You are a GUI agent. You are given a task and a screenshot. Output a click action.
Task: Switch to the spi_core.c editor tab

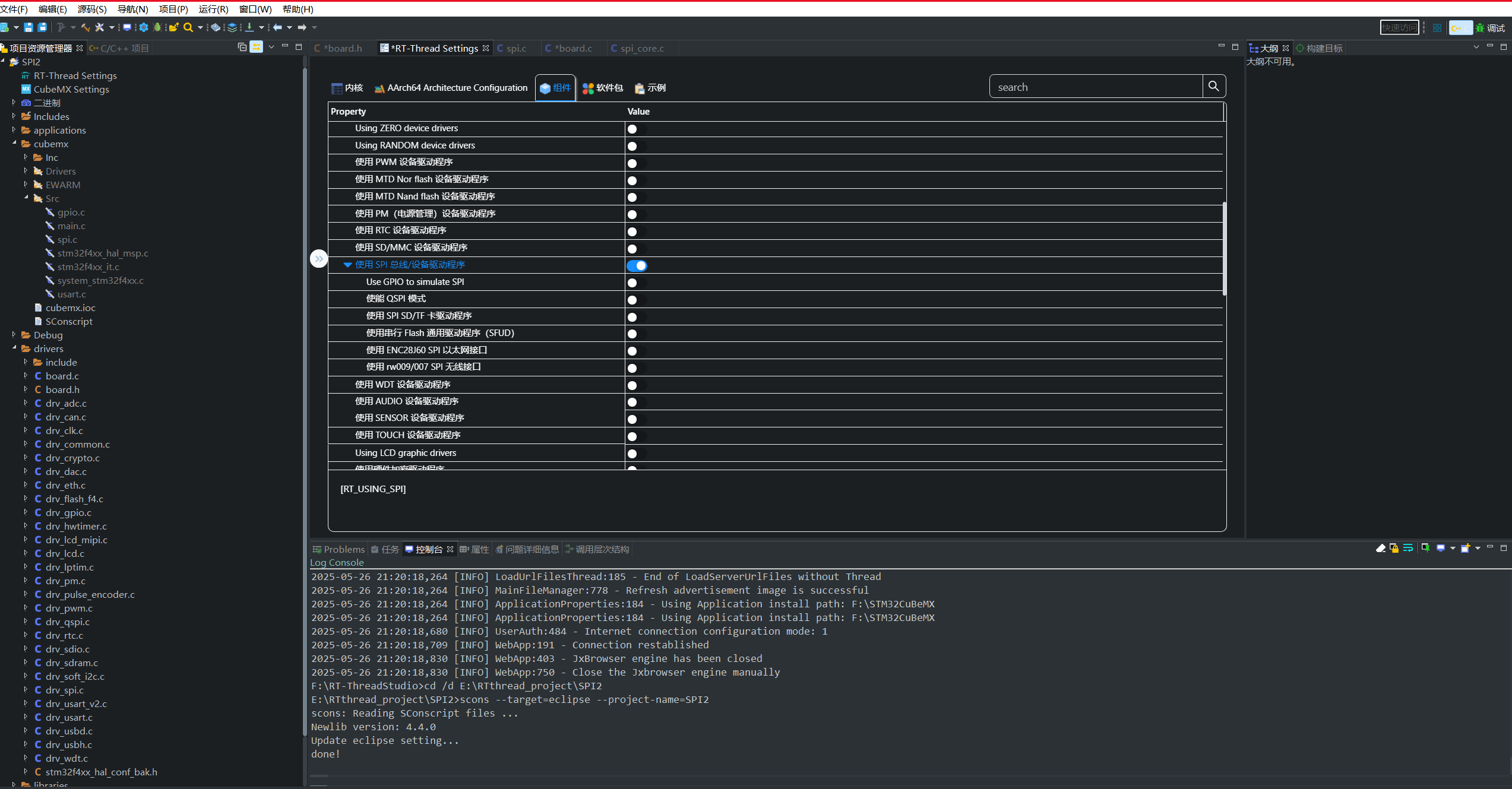click(641, 48)
